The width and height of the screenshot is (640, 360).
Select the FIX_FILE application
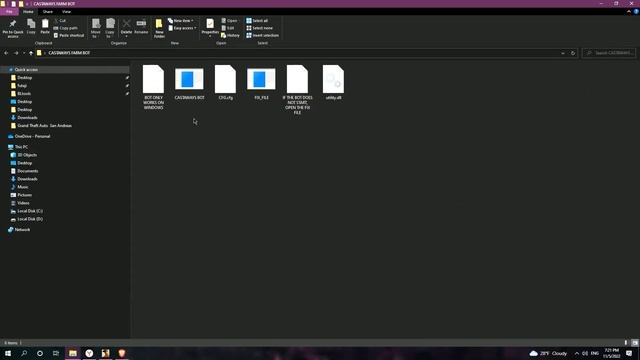pos(261,83)
